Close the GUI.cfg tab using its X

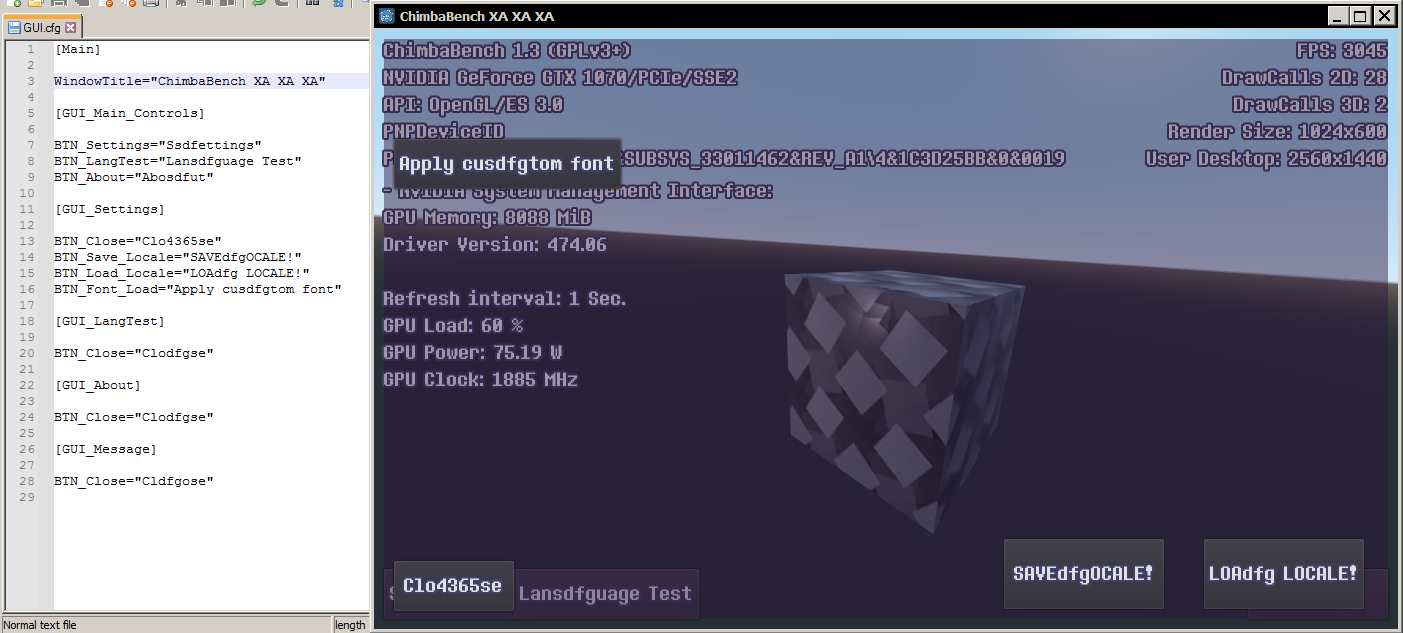pyautogui.click(x=71, y=28)
